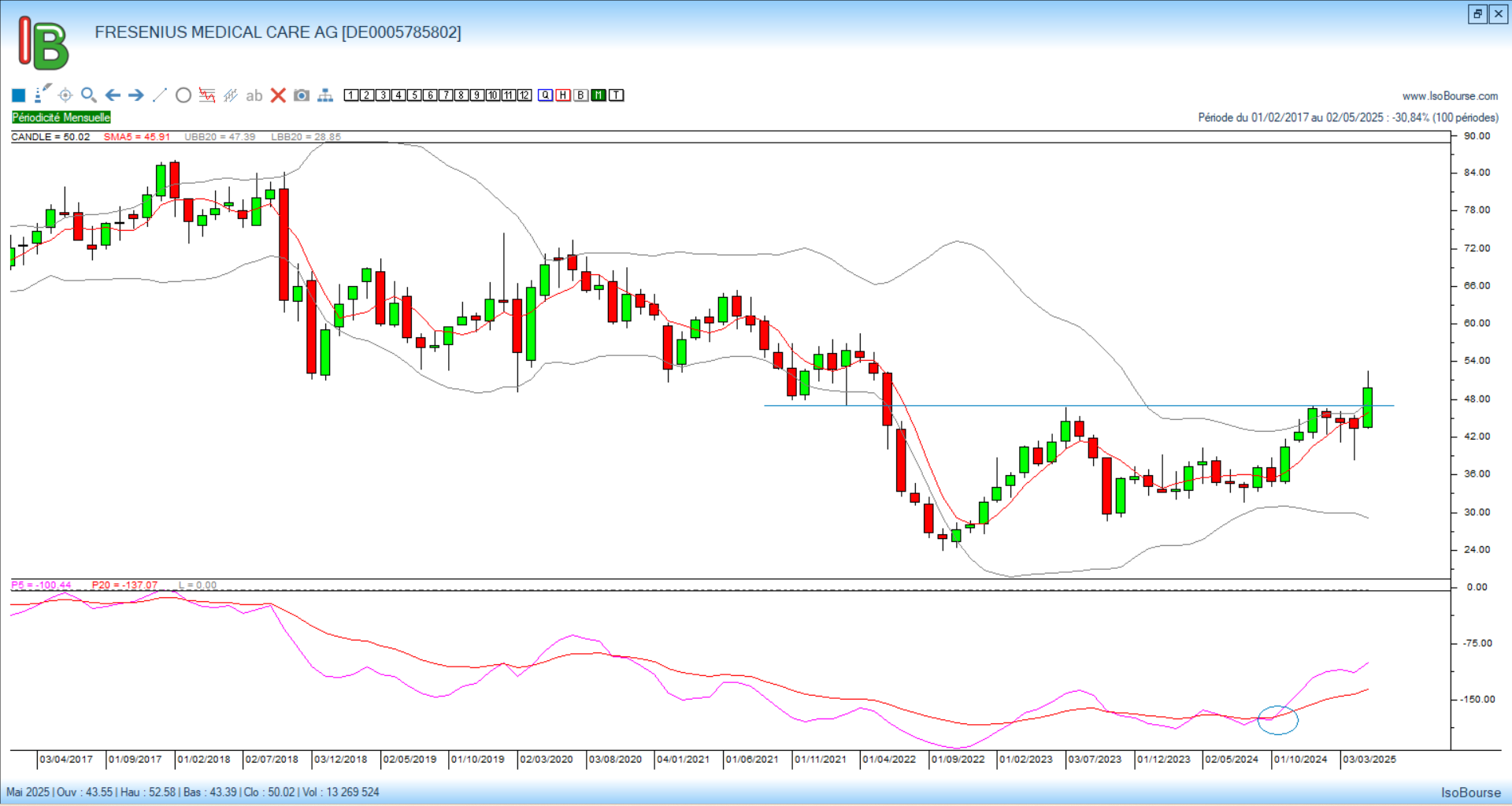Click the 02/03/2020 date axis label

point(547,760)
